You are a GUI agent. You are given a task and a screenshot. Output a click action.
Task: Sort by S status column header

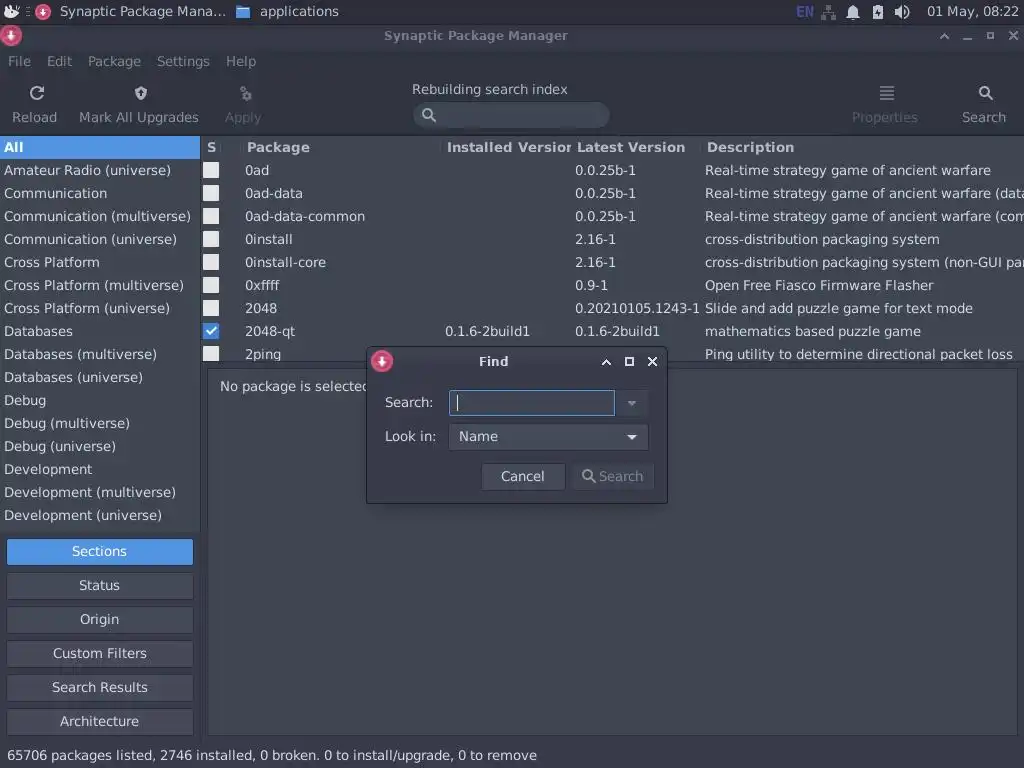point(212,147)
